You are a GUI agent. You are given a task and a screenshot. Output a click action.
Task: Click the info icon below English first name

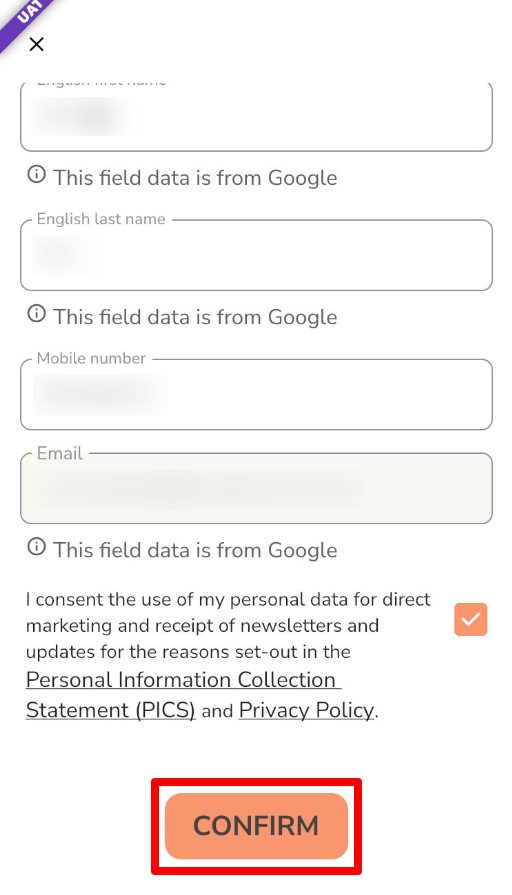37,174
